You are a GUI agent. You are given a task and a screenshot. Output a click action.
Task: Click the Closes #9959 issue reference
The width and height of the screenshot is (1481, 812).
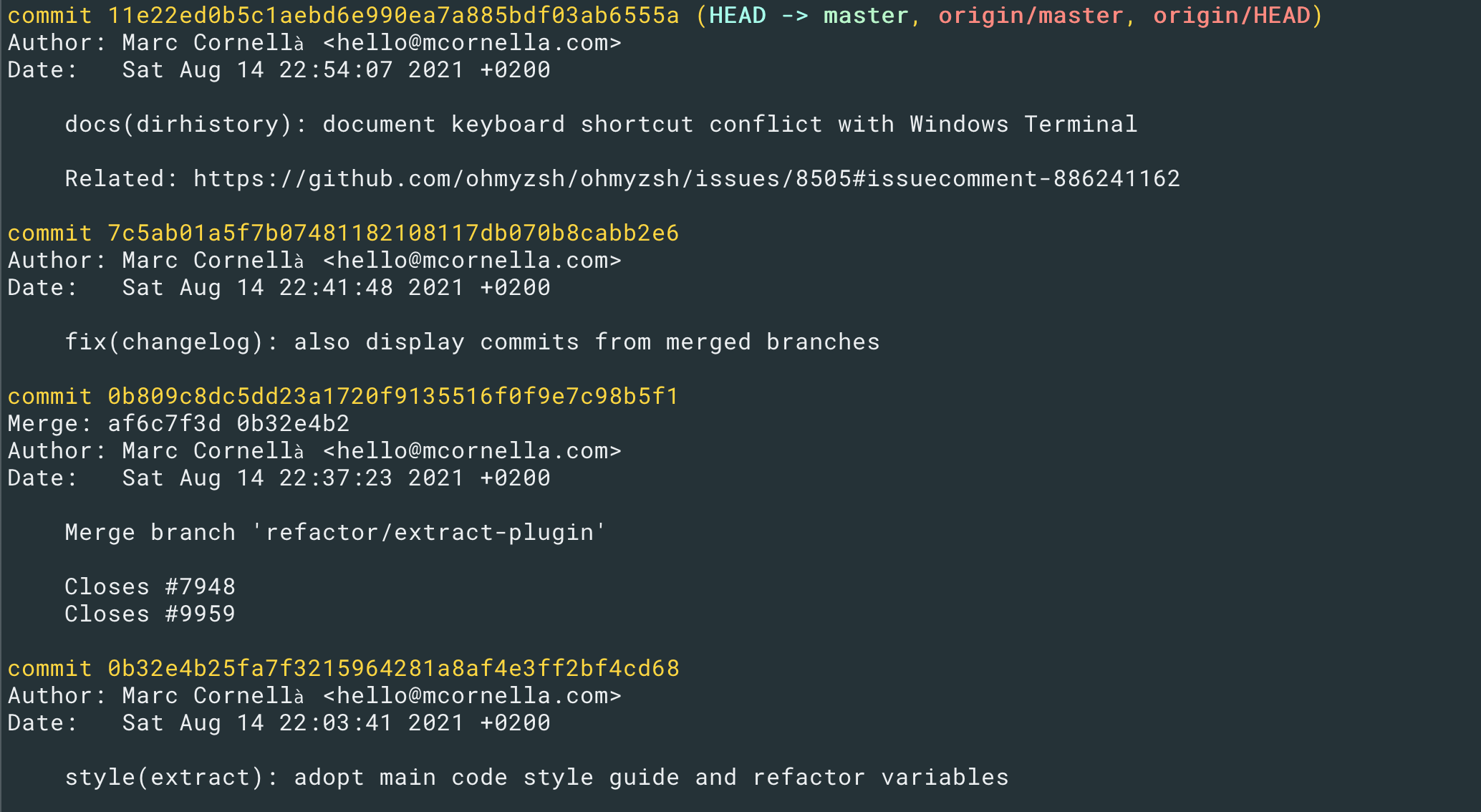click(x=150, y=614)
